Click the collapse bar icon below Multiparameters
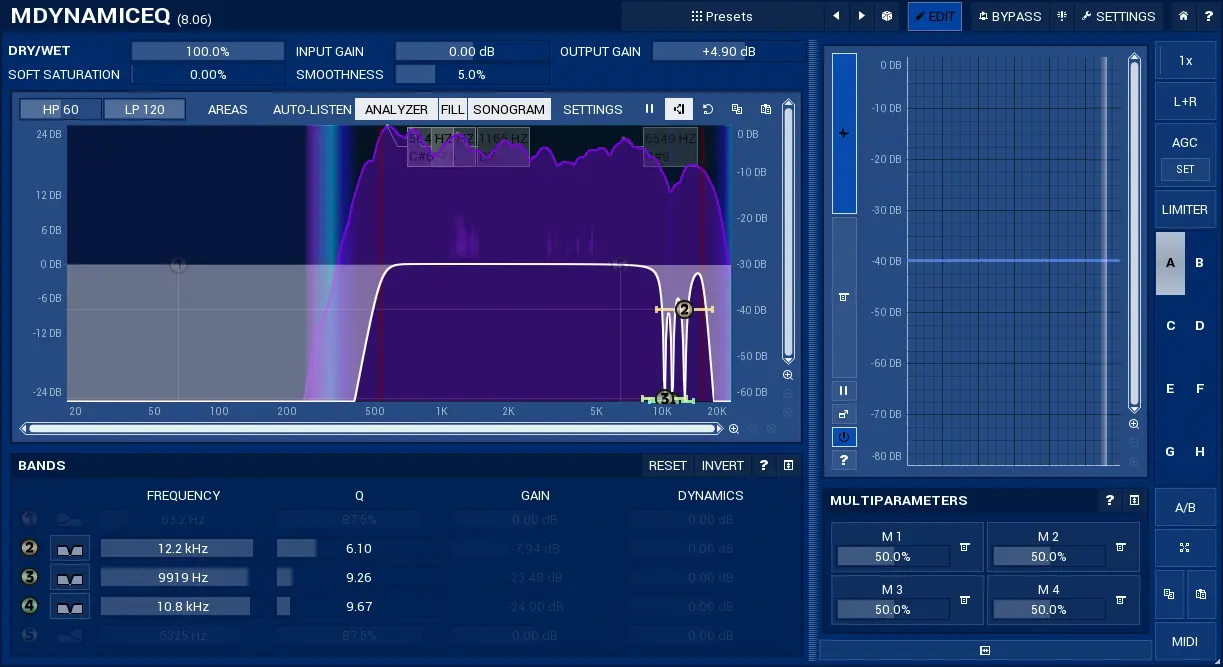 click(985, 651)
